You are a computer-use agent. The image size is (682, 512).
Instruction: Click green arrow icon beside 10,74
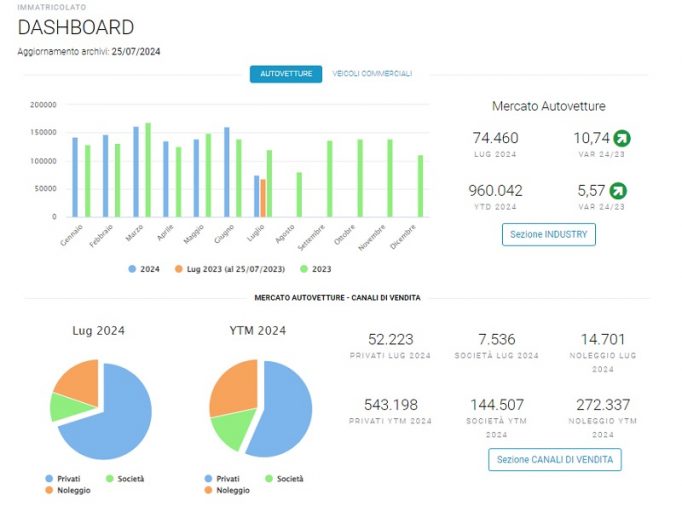pos(622,138)
